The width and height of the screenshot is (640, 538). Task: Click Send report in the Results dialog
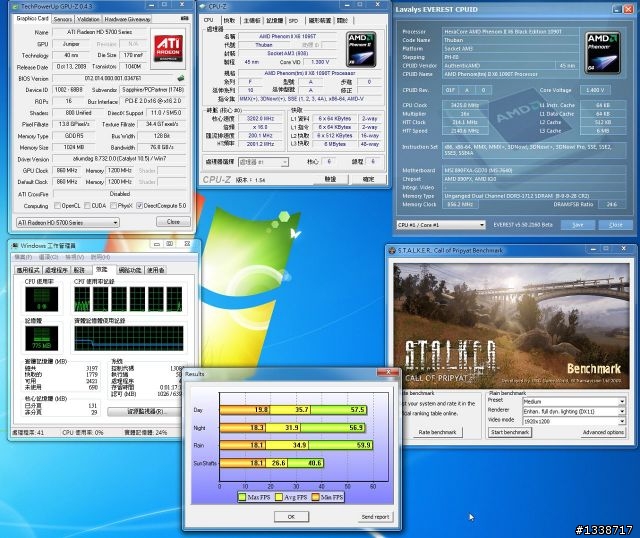375,517
